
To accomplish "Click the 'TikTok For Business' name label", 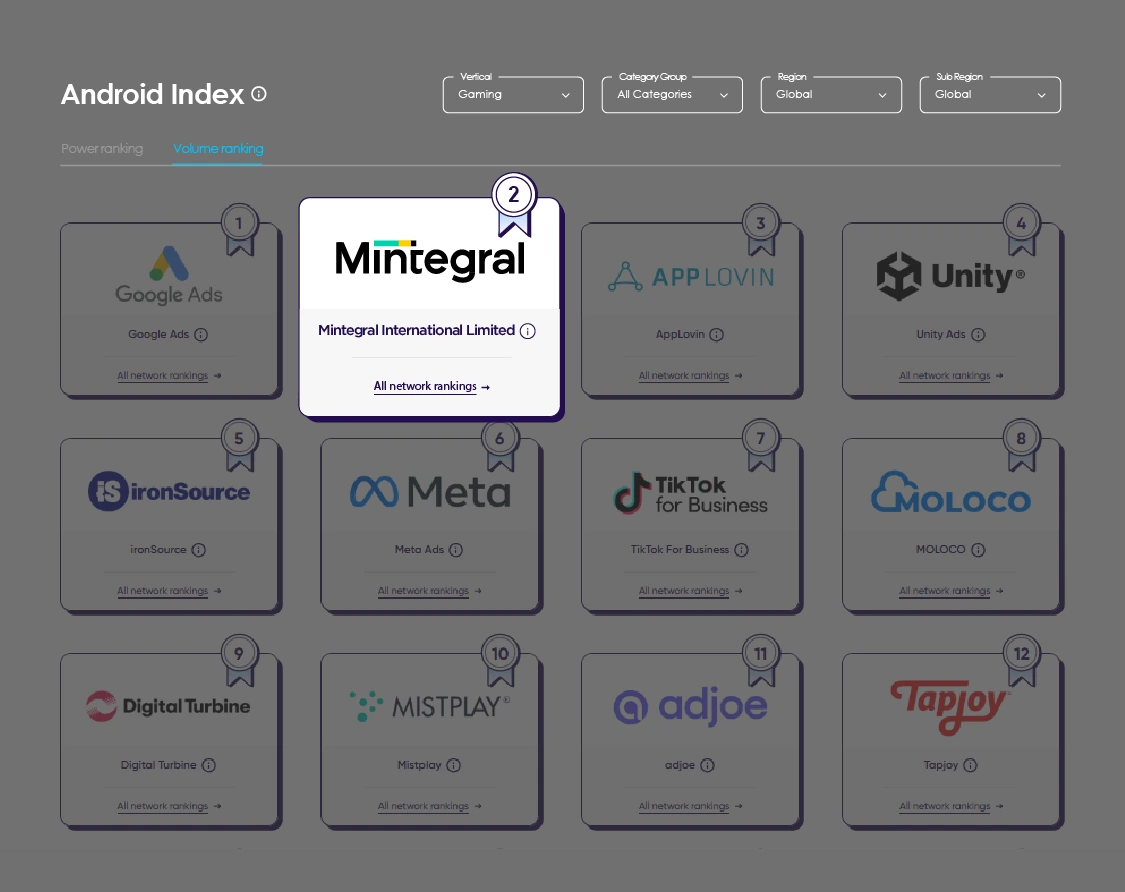I will 679,550.
